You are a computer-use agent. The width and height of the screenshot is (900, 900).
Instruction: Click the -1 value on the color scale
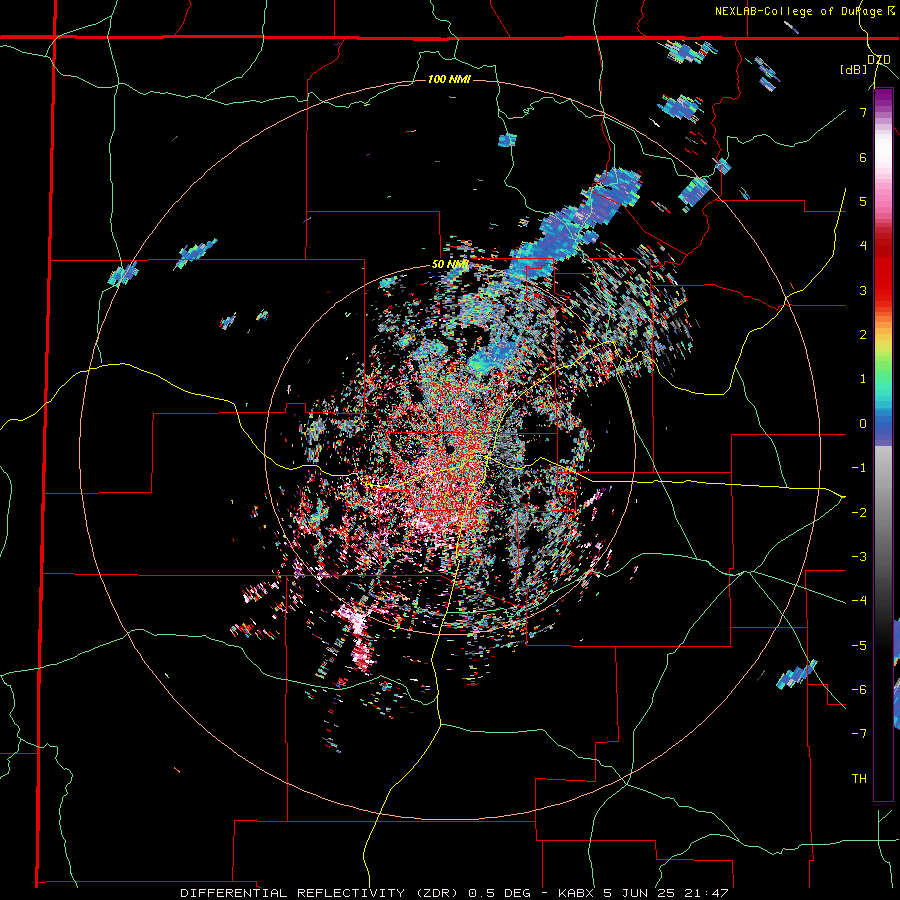(859, 468)
